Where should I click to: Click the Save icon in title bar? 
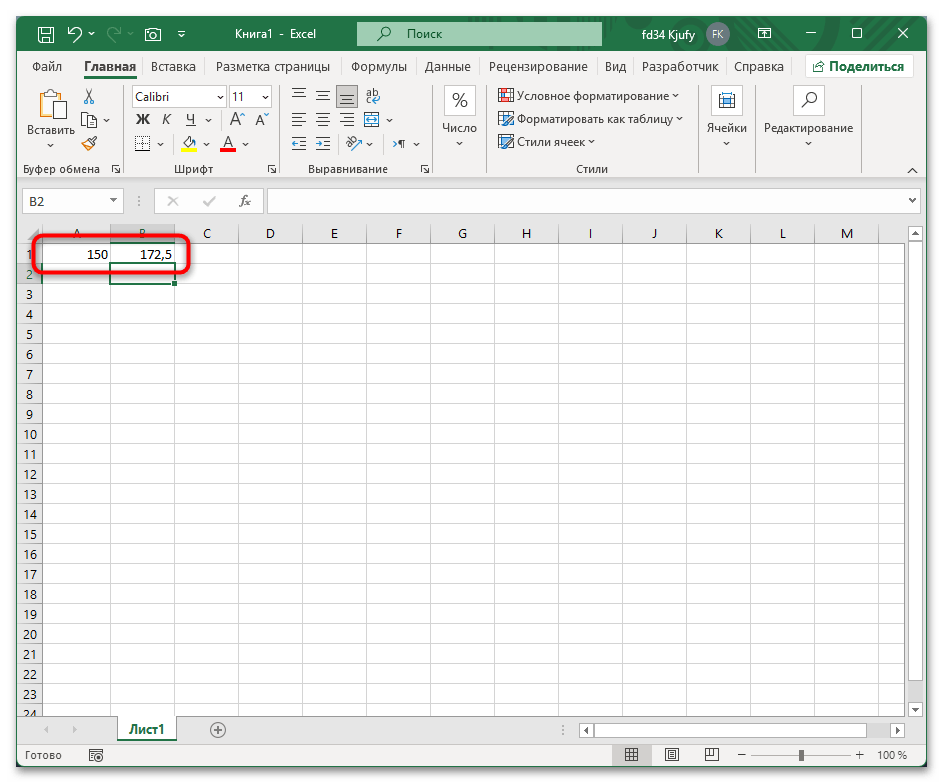point(46,34)
